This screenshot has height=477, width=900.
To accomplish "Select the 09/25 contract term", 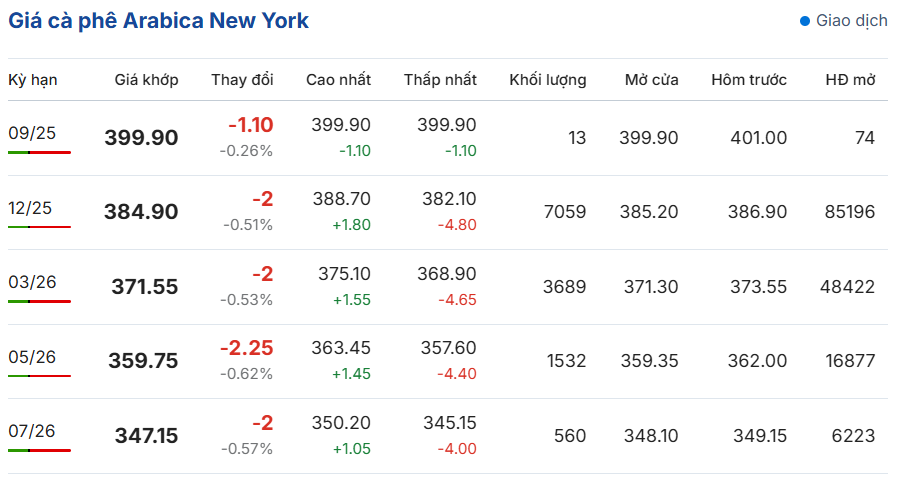I will tap(32, 133).
